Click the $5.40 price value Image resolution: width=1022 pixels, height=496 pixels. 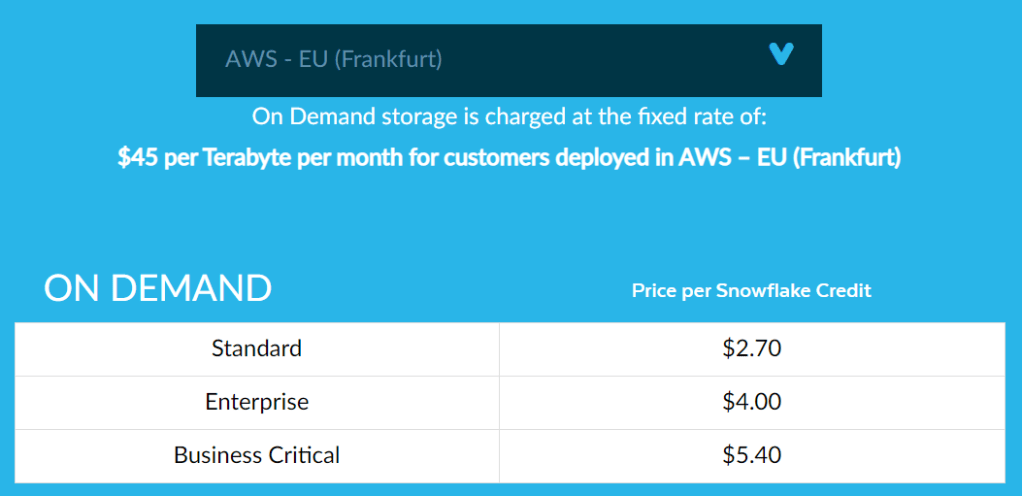(751, 455)
